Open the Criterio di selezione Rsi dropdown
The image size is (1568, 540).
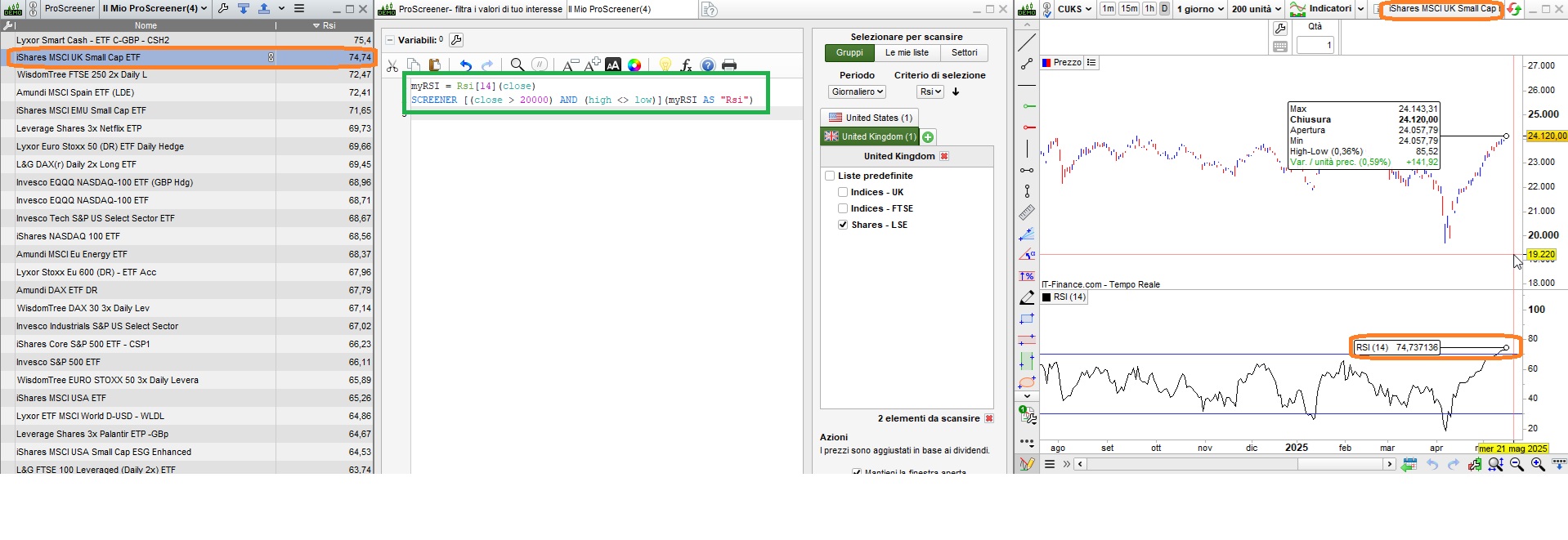(930, 91)
